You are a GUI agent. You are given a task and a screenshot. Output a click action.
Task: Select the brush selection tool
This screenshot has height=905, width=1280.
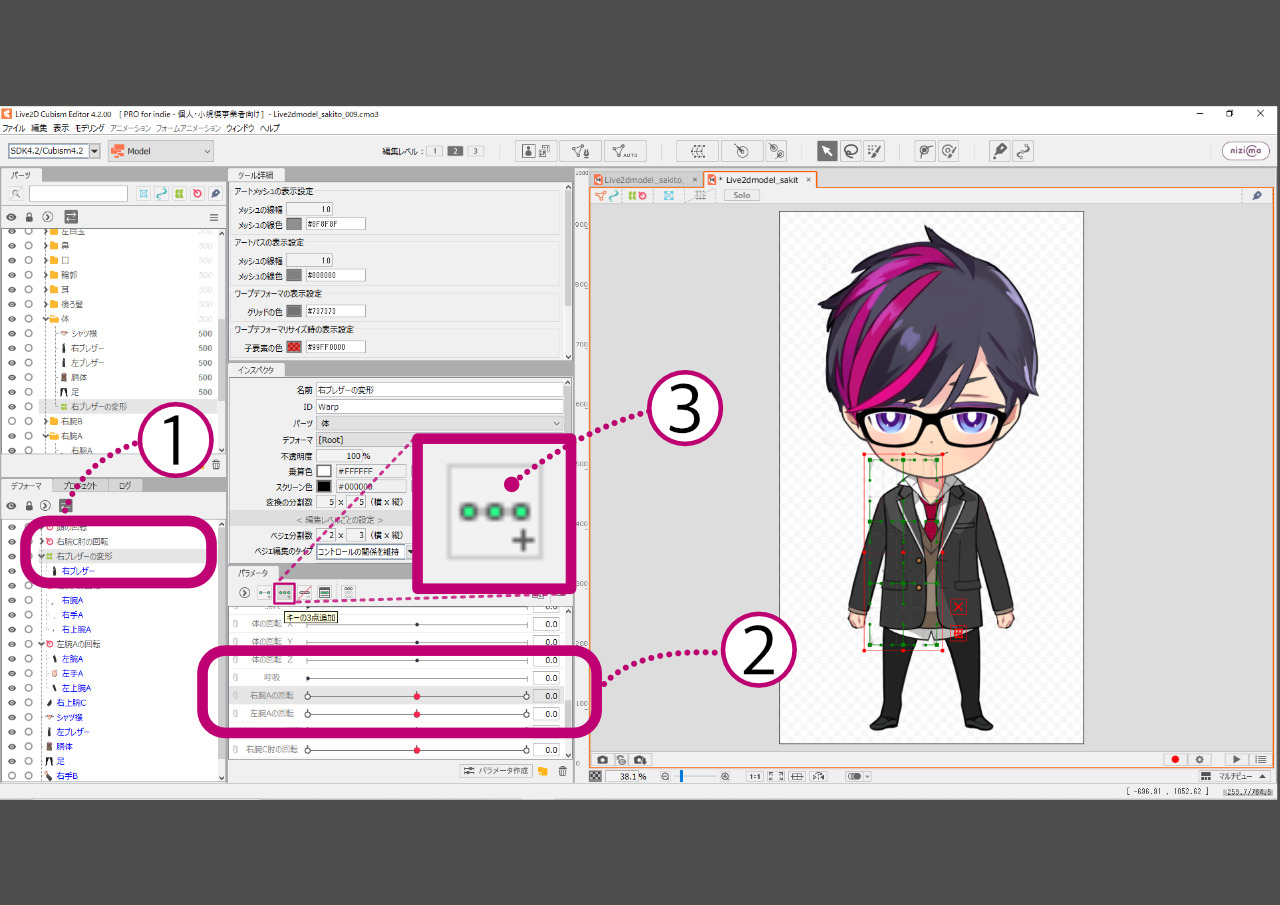tap(875, 151)
